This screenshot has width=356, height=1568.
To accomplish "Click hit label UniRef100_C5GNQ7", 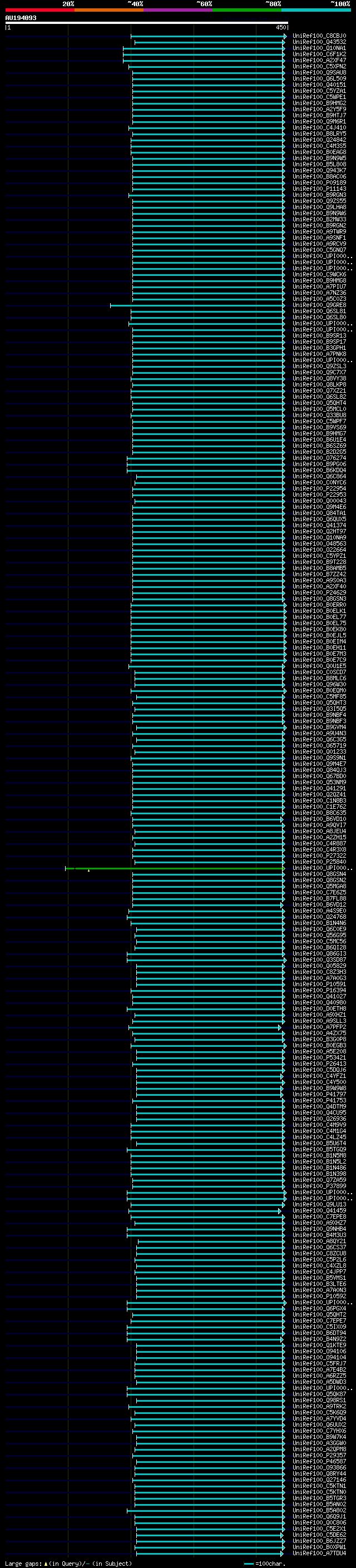I will 319,250.
